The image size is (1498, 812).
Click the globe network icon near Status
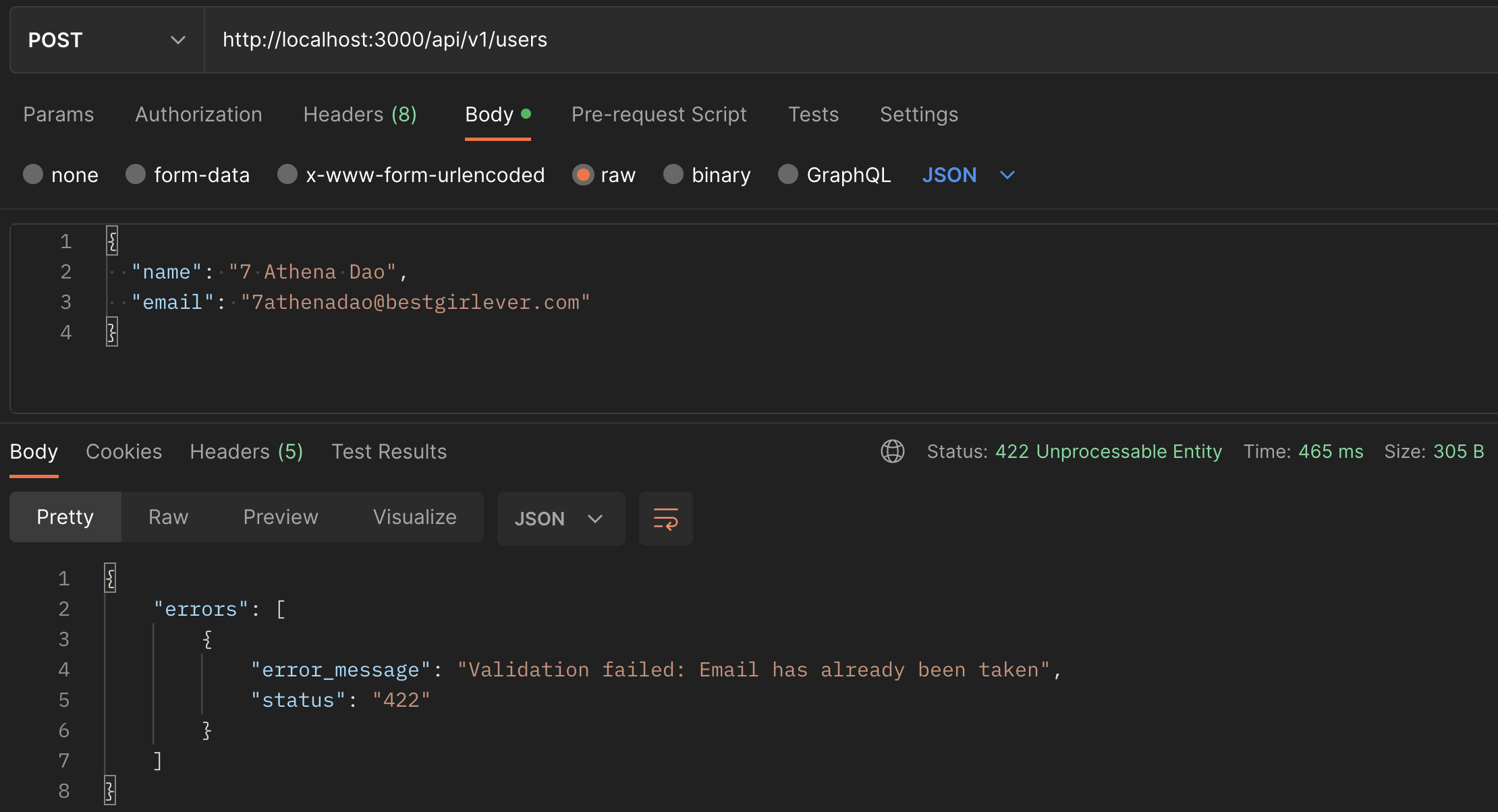[892, 451]
